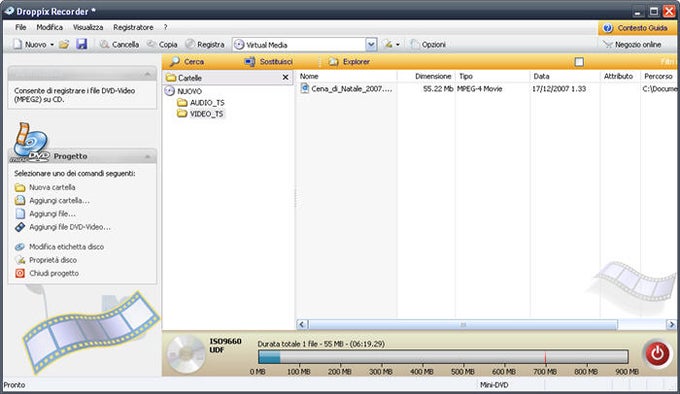This screenshot has width=680, height=394.
Task: Sort by the Data column header
Action: [565, 76]
